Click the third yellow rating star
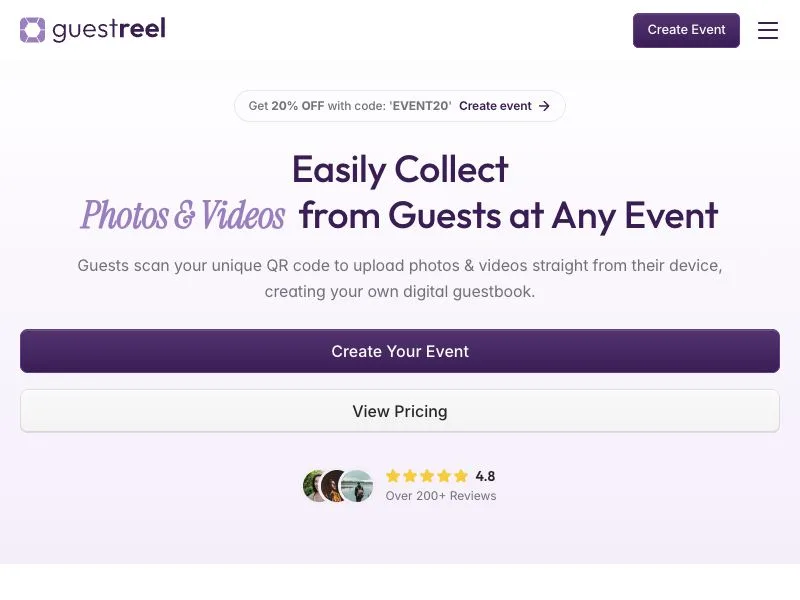The width and height of the screenshot is (800, 600). (x=427, y=476)
